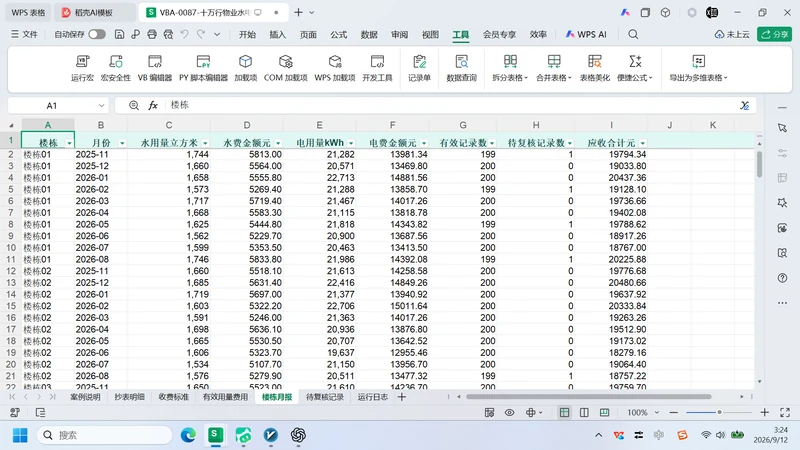Open the 视图 ribbon tab
Screen dimensions: 800x450
[430, 34]
